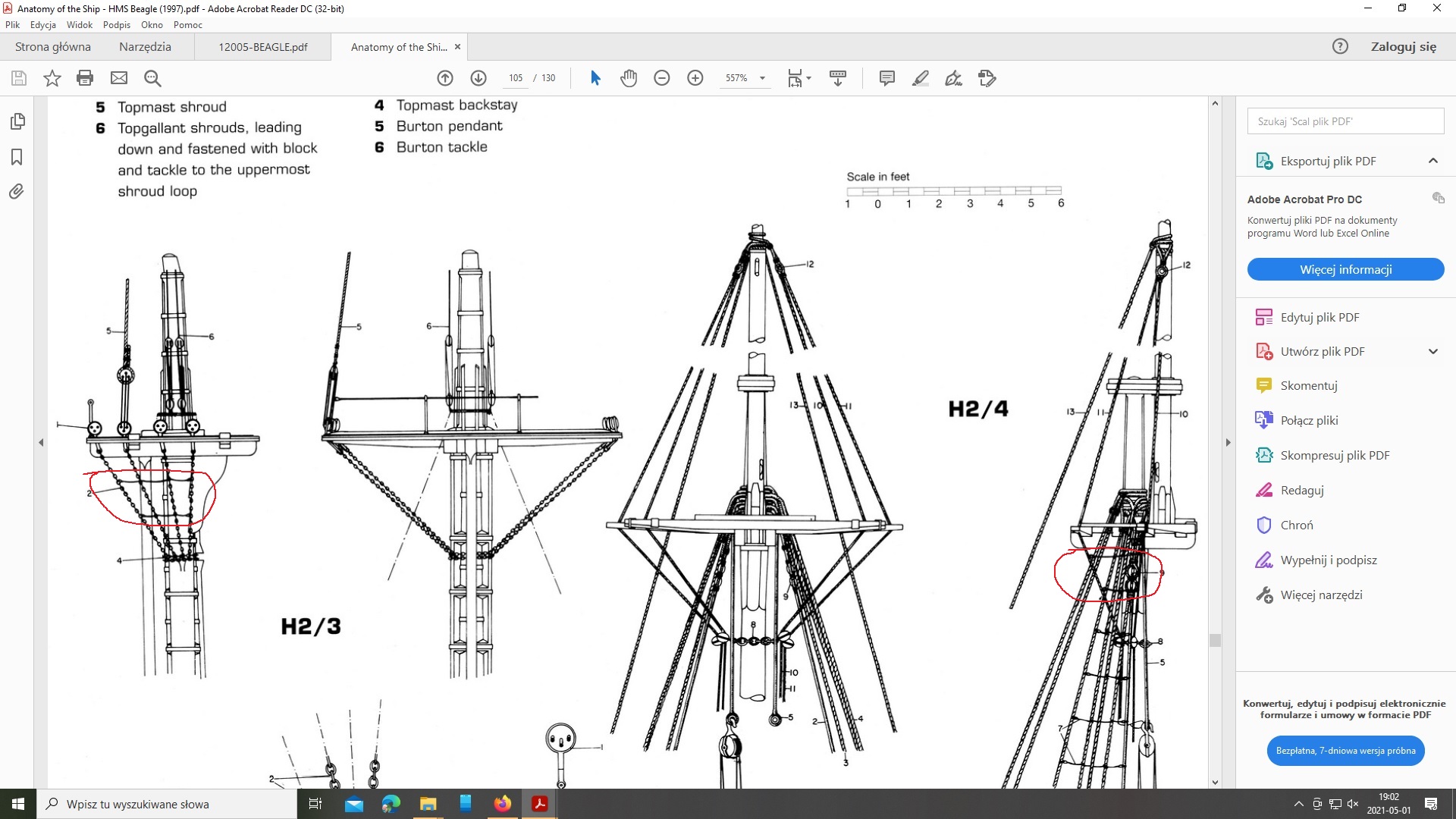
Task: Click Więcej informacji button
Action: pos(1345,269)
